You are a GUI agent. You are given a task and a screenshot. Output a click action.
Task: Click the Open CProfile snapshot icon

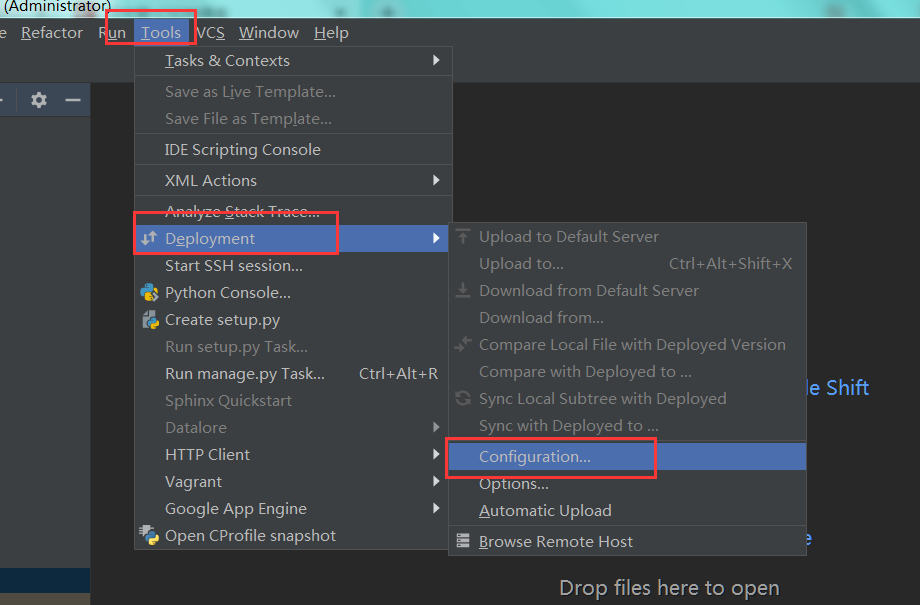coord(150,535)
